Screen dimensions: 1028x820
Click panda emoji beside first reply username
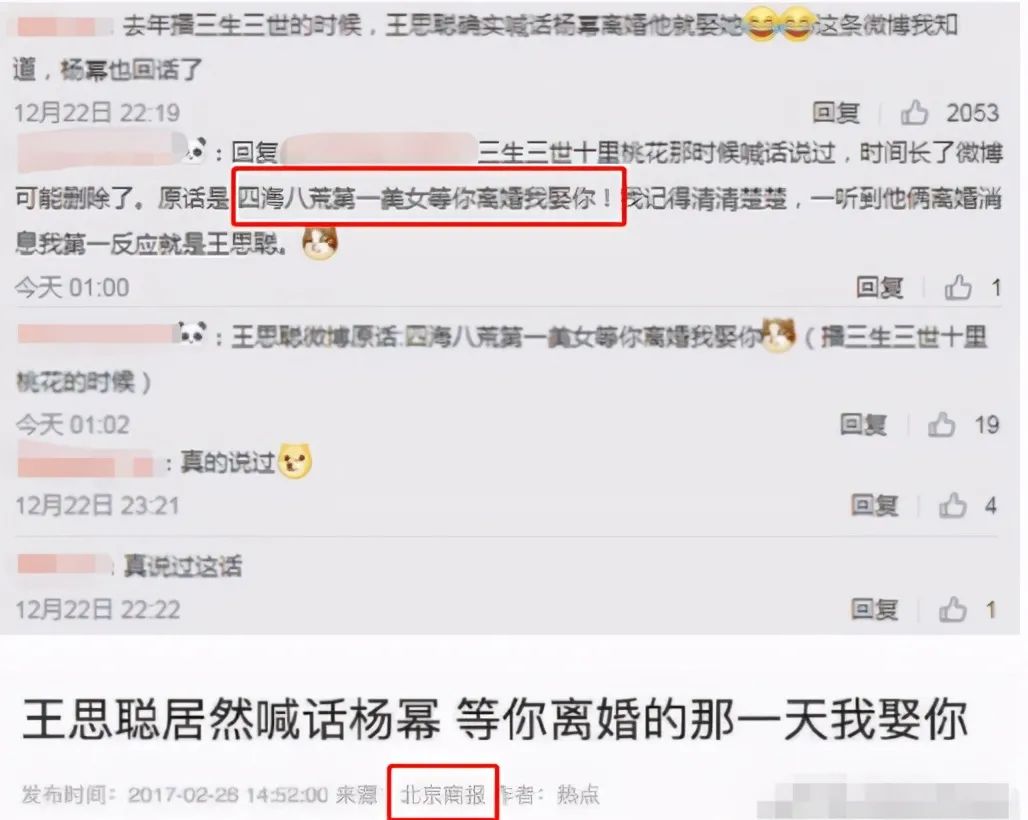click(195, 151)
